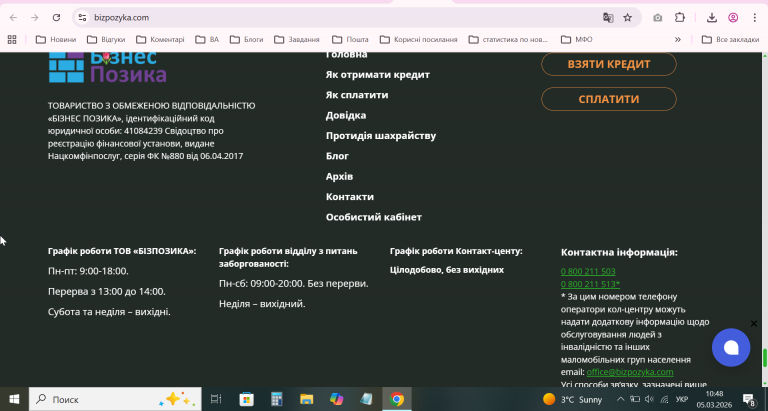This screenshot has width=768, height=411.
Task: Open Особистий кабінет footer link
Action: [x=374, y=217]
